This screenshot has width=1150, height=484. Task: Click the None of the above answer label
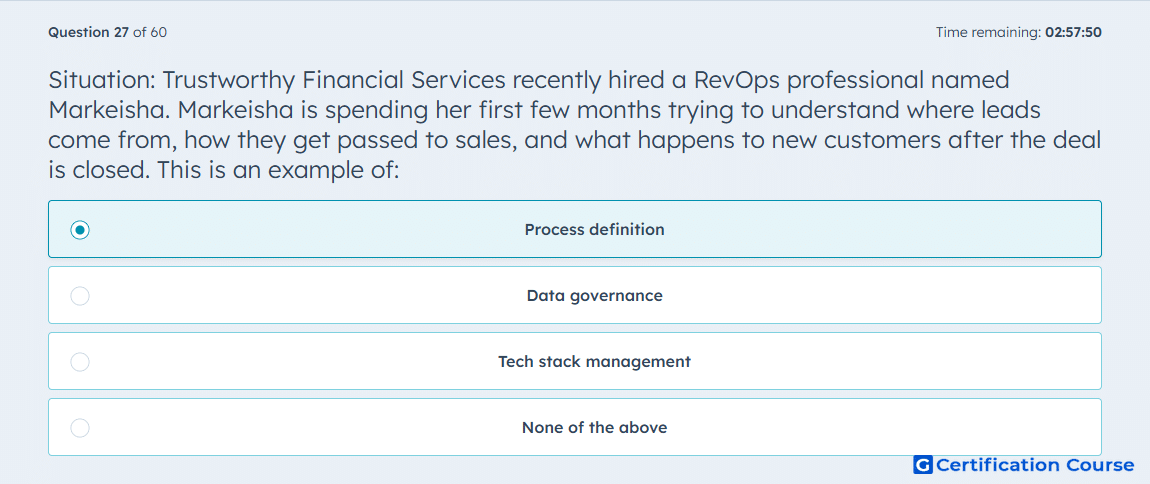coord(594,428)
